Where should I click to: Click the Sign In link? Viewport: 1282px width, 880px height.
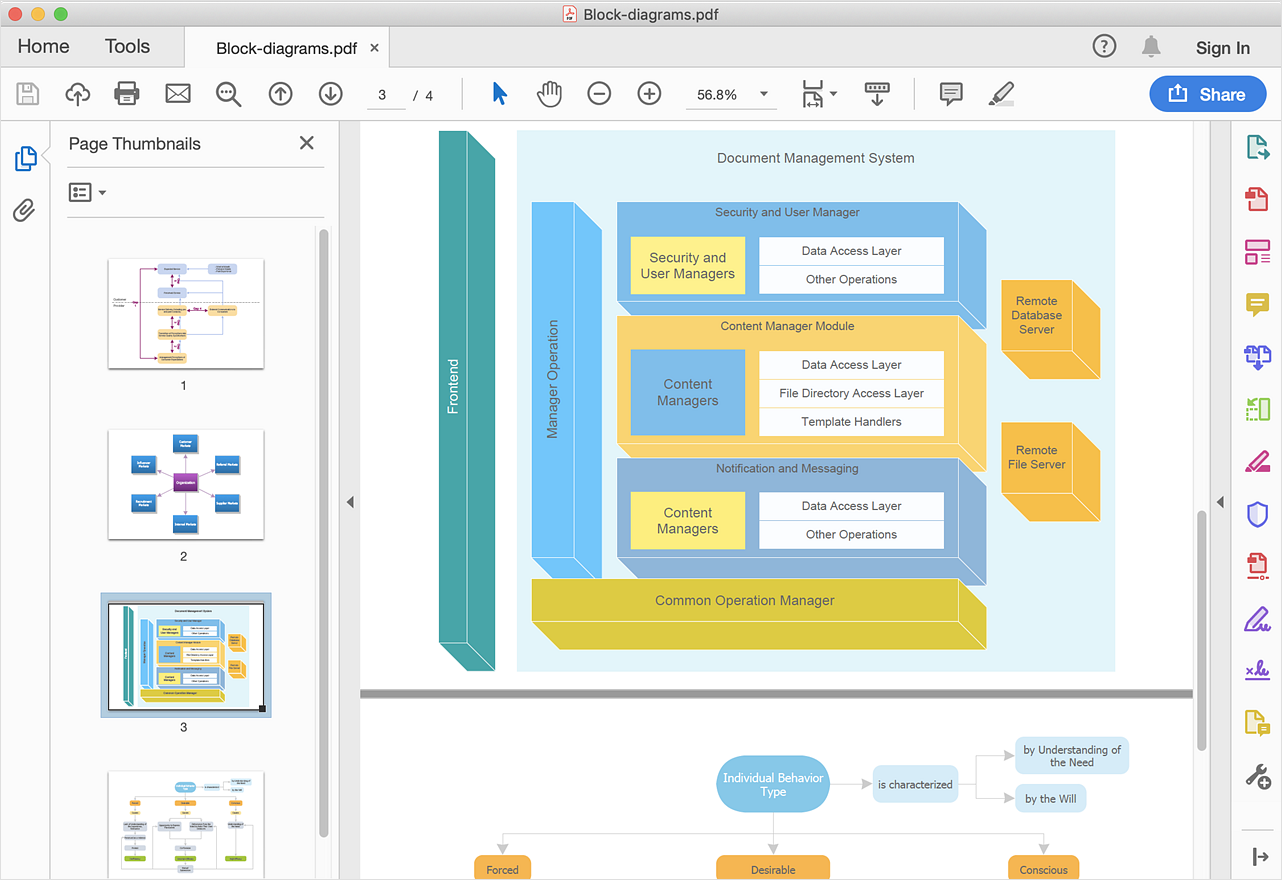[1222, 48]
